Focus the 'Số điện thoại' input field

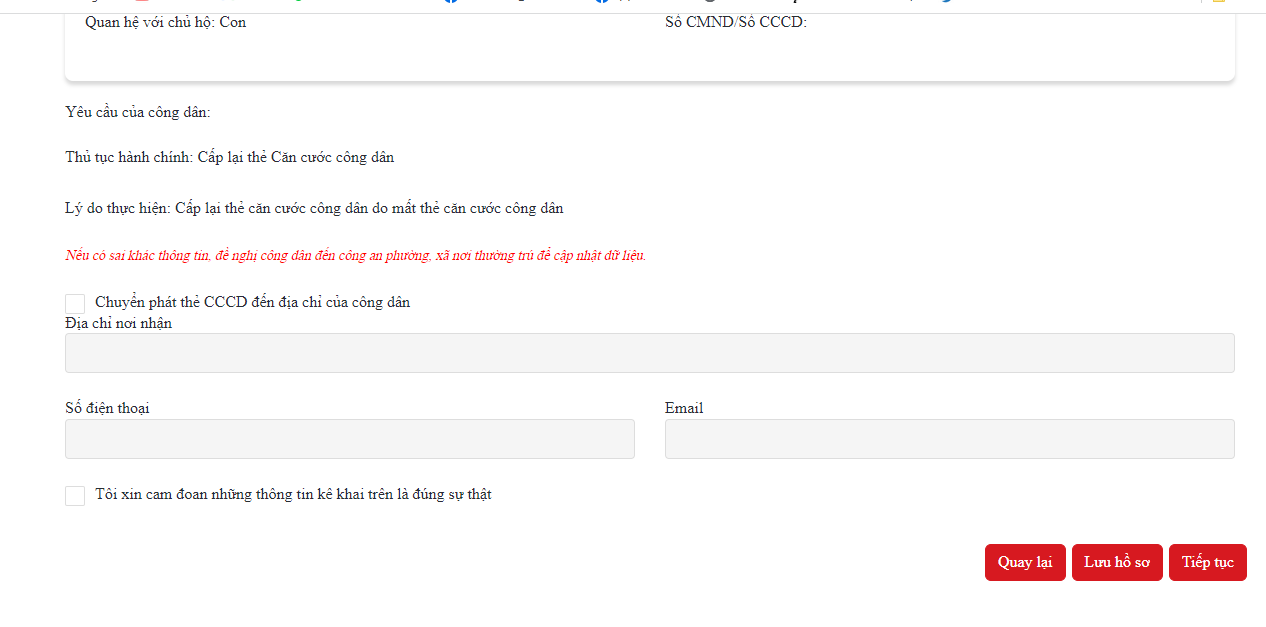[349, 439]
